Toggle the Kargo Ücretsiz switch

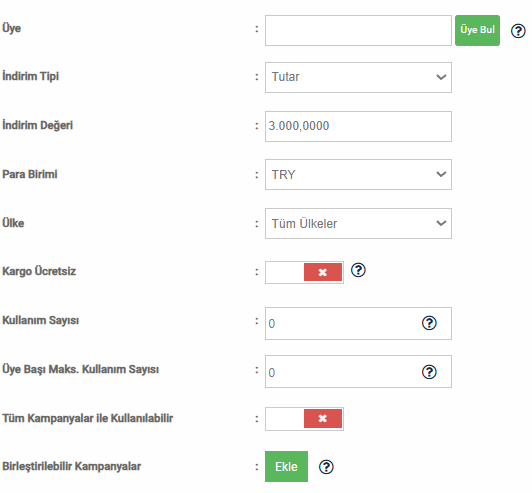point(304,272)
